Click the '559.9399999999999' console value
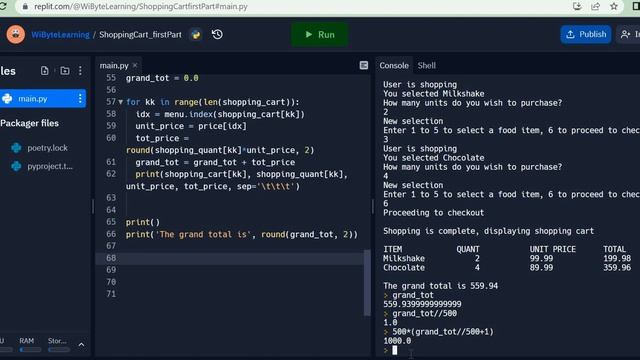The image size is (640, 360). click(x=422, y=304)
